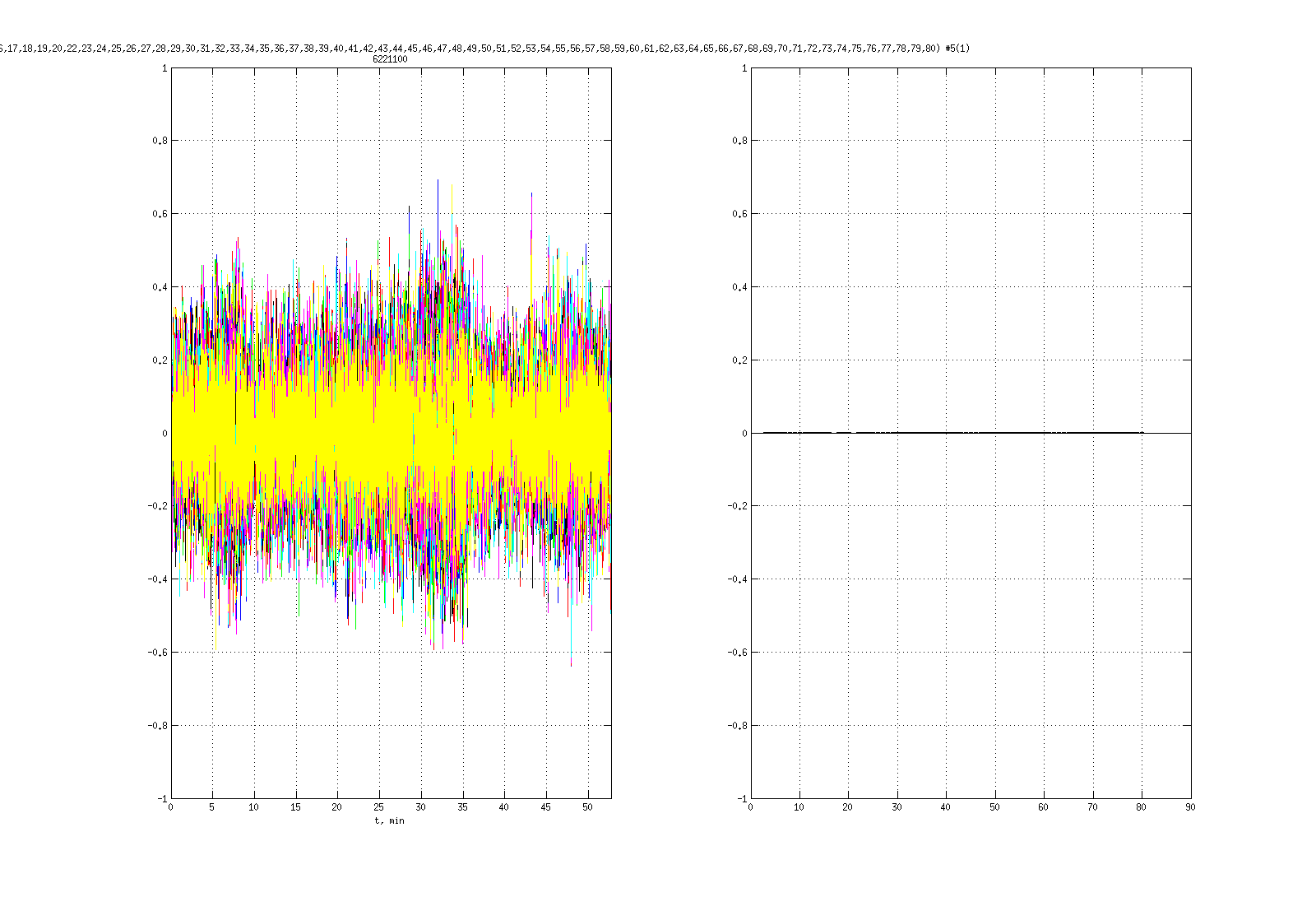1316x897 pixels.
Task: Click x-axis tick "25" on left plot
Action: (379, 807)
